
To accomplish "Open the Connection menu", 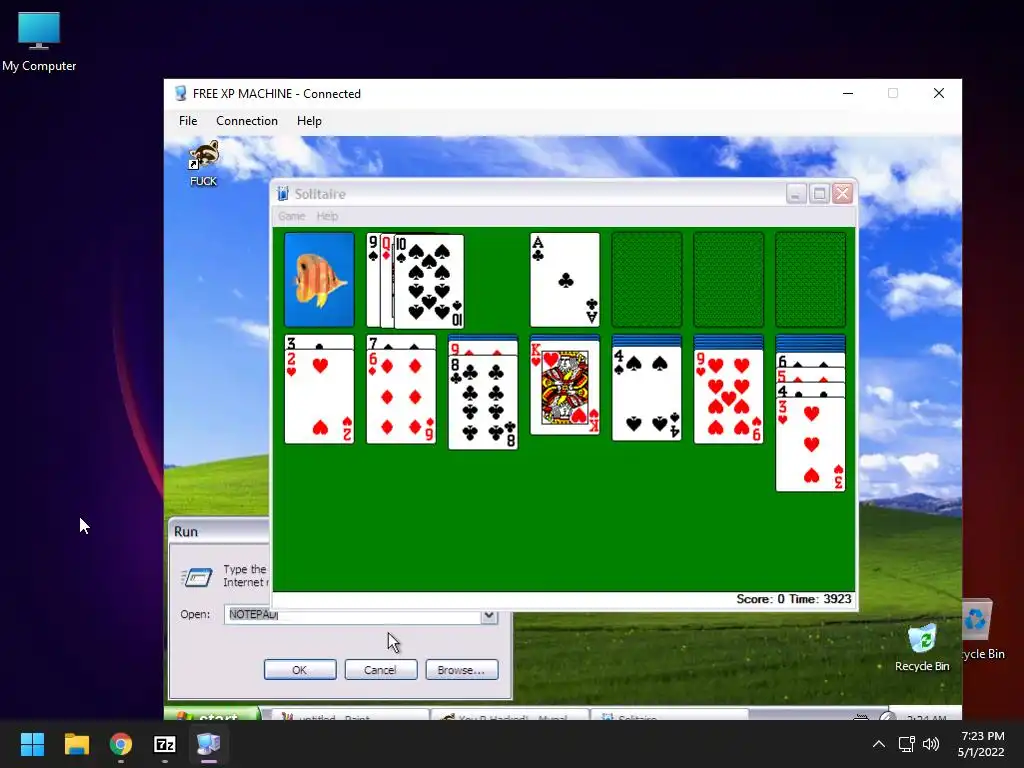I will (x=247, y=121).
